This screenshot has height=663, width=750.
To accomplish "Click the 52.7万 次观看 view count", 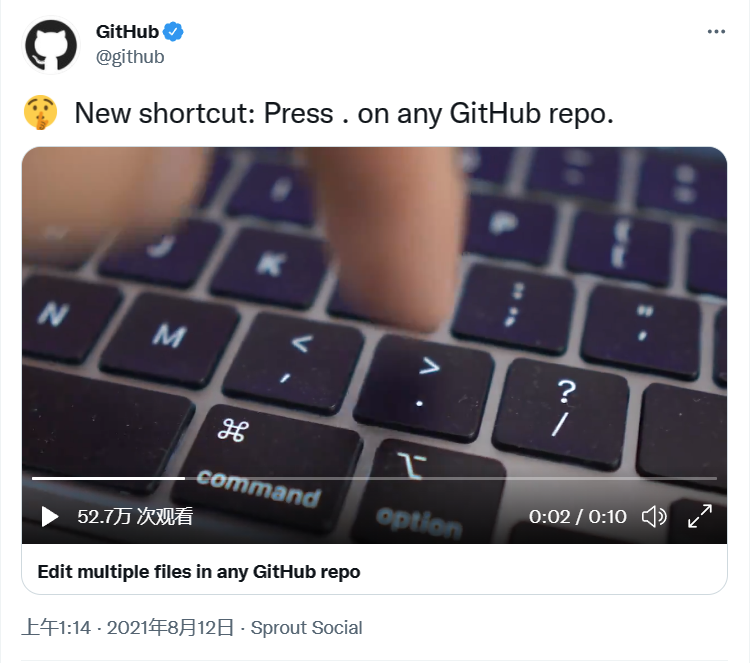I will coord(135,517).
